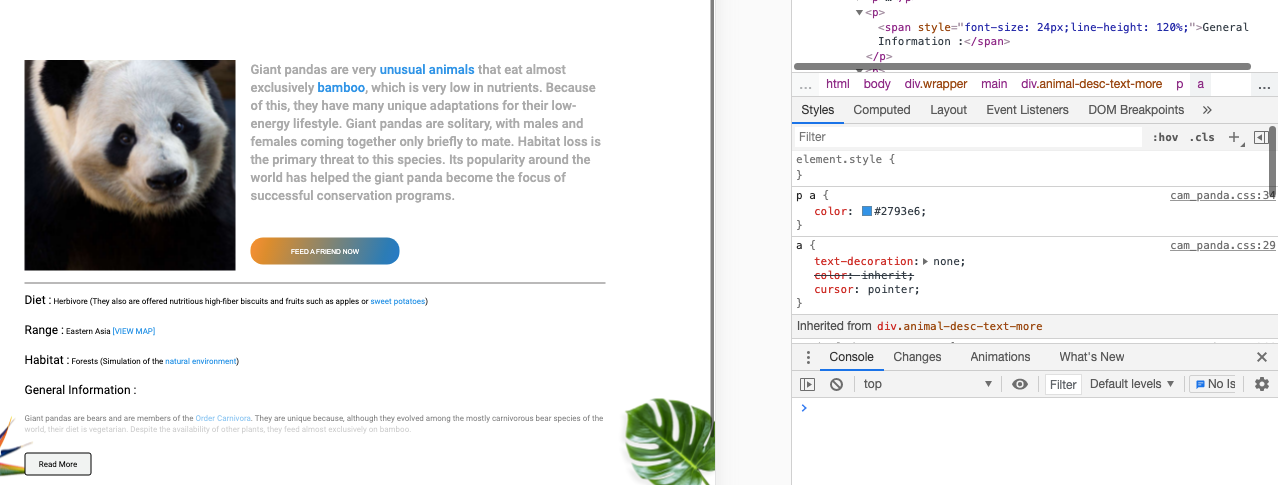Add new style rule plus icon
The width and height of the screenshot is (1278, 485).
pos(1234,137)
